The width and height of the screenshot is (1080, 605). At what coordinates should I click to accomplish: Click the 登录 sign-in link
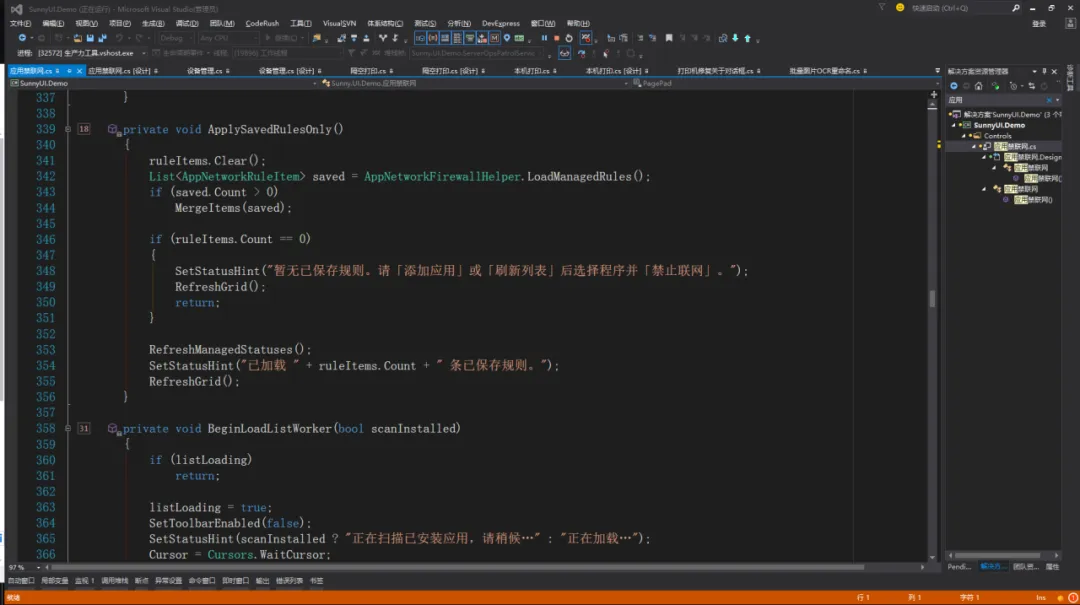1039,23
